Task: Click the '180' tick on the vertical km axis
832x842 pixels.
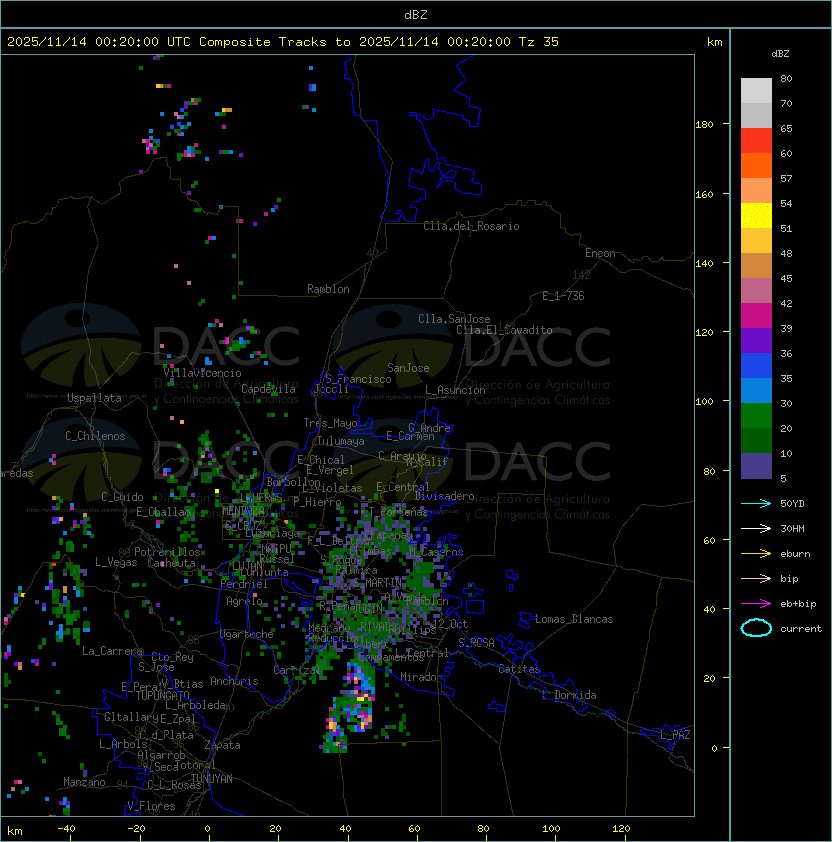Action: tap(704, 125)
